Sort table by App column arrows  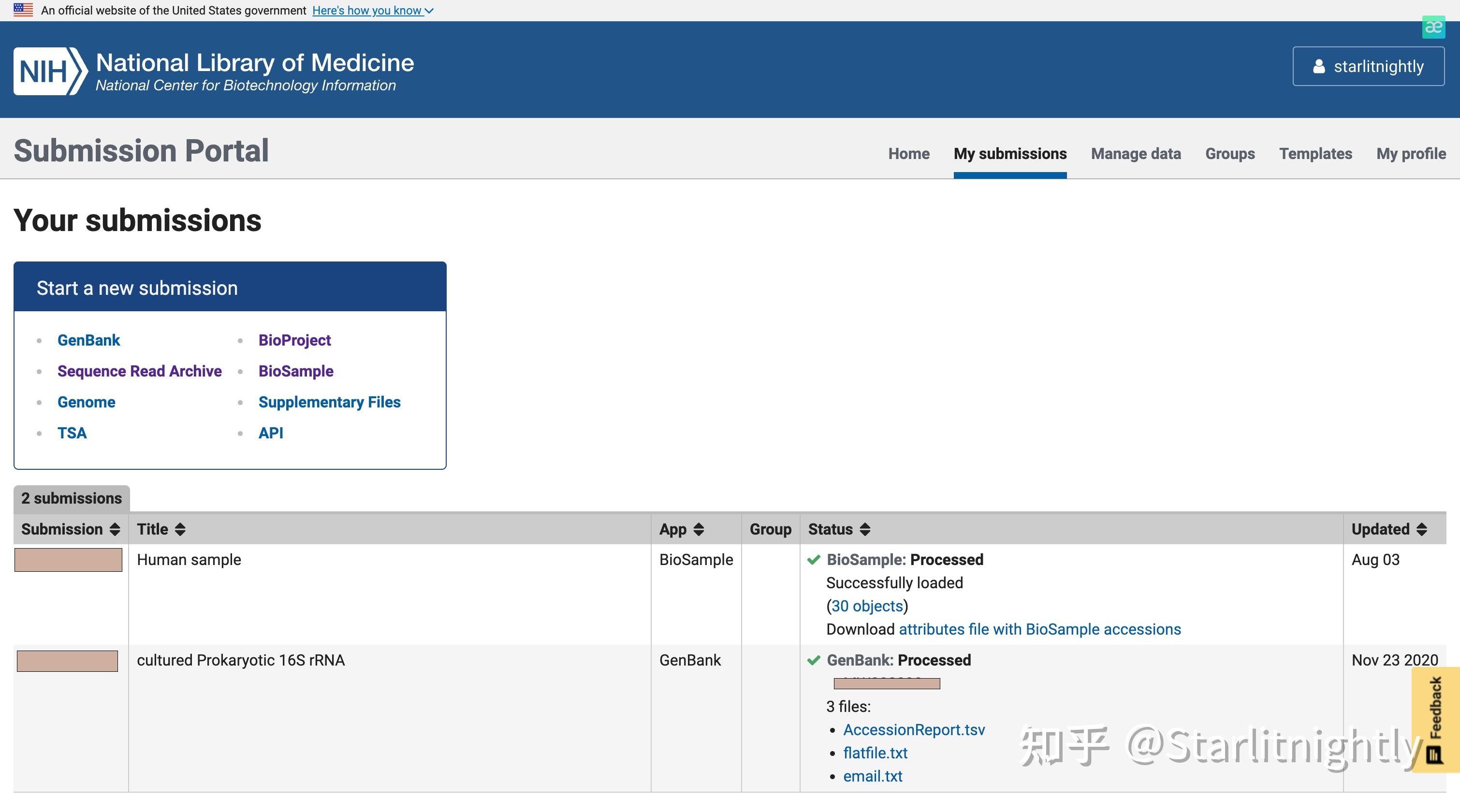tap(699, 529)
